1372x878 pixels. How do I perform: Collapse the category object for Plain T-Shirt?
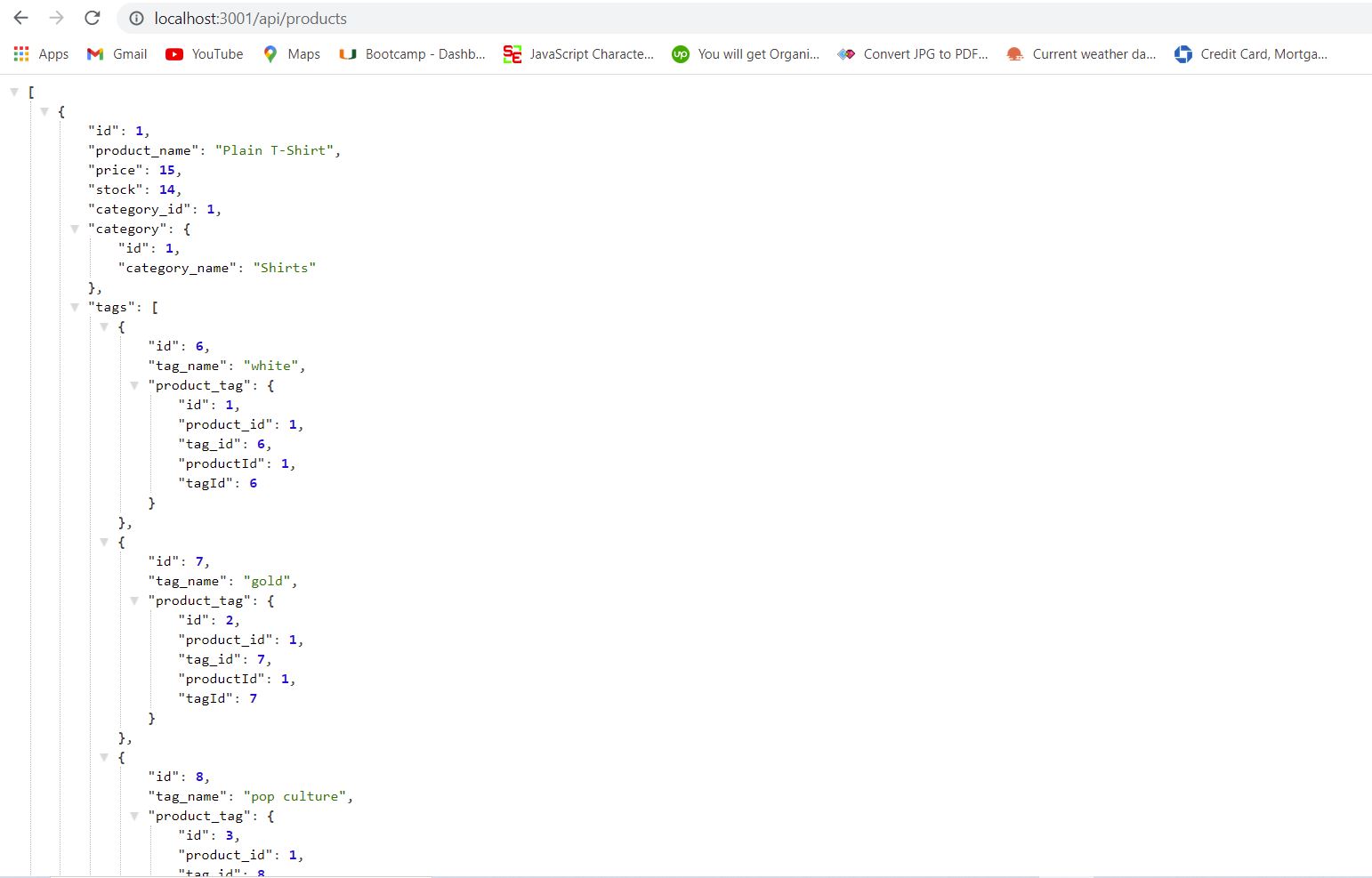[x=75, y=229]
